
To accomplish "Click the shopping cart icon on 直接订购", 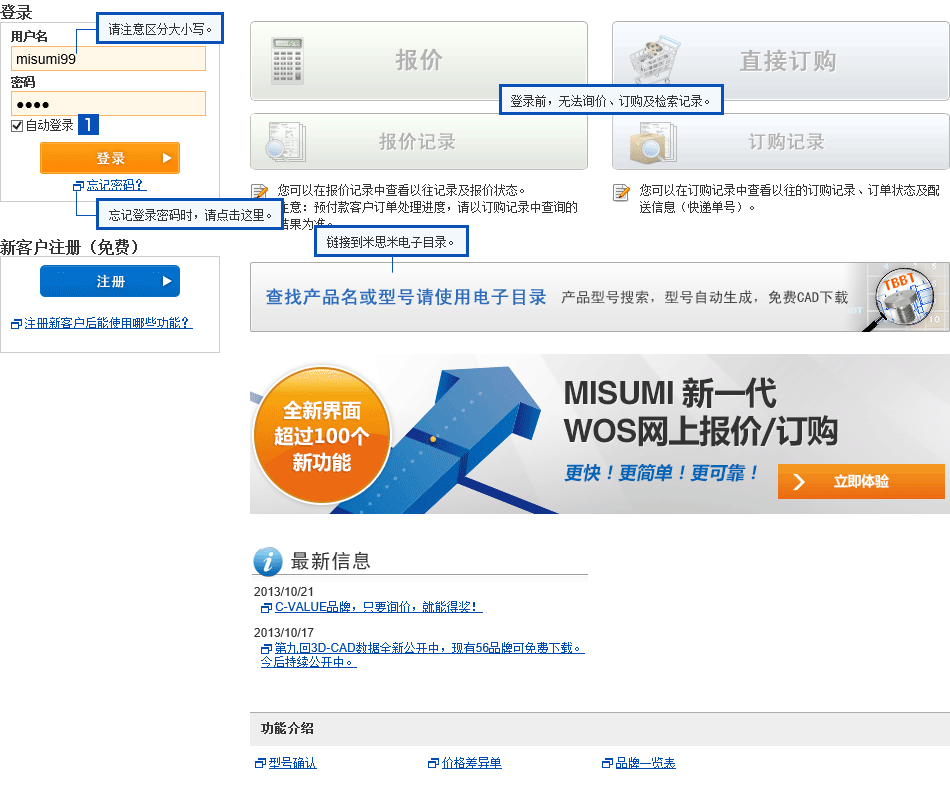I will click(654, 59).
